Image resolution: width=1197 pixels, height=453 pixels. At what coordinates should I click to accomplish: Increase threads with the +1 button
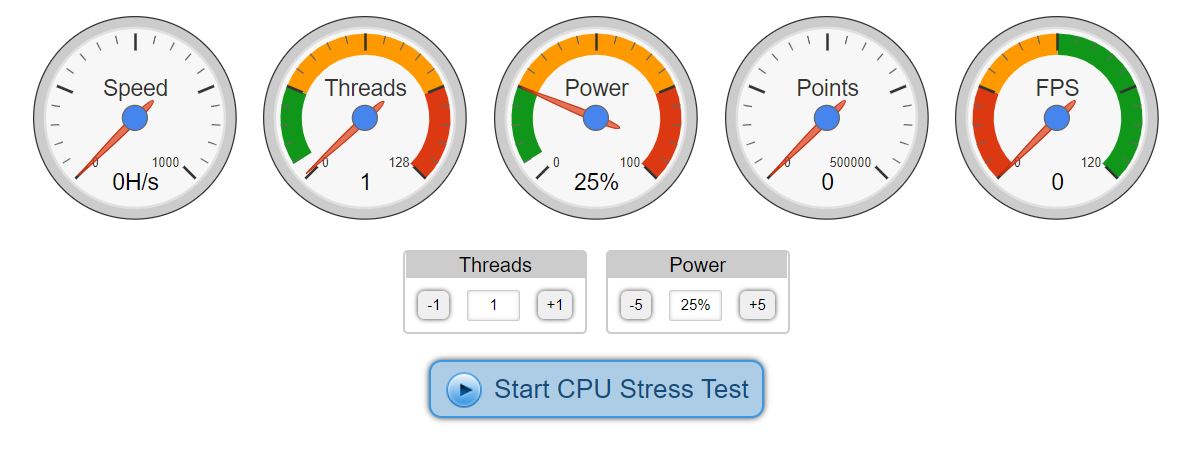point(555,305)
